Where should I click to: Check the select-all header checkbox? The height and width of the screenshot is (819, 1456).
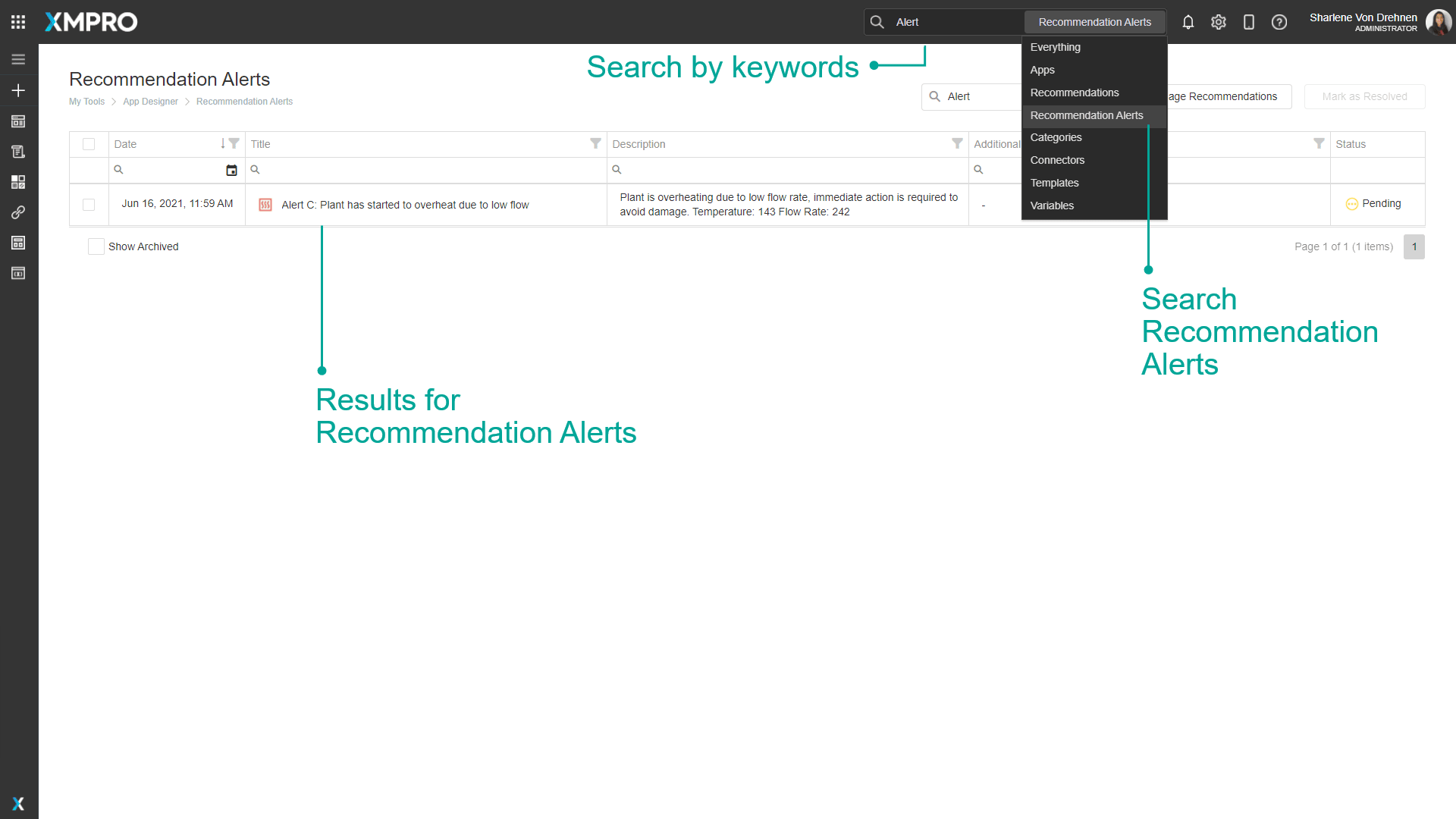[89, 144]
